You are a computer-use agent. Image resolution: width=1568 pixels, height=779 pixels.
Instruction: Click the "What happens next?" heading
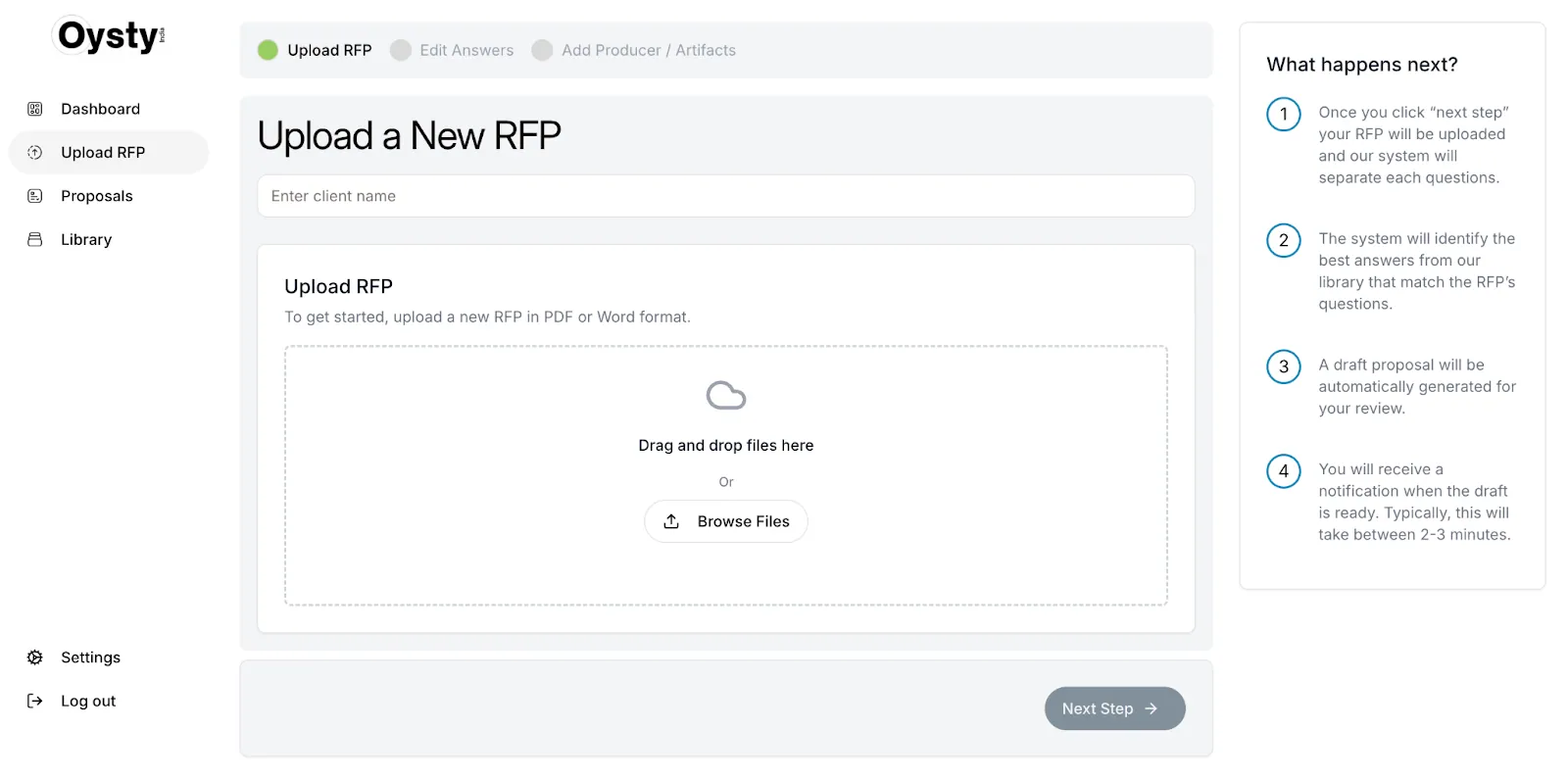pyautogui.click(x=1362, y=65)
